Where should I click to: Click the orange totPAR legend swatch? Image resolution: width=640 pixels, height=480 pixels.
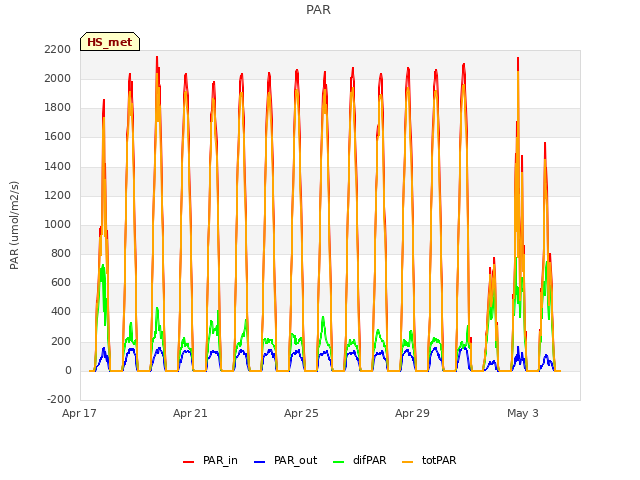[x=408, y=462]
